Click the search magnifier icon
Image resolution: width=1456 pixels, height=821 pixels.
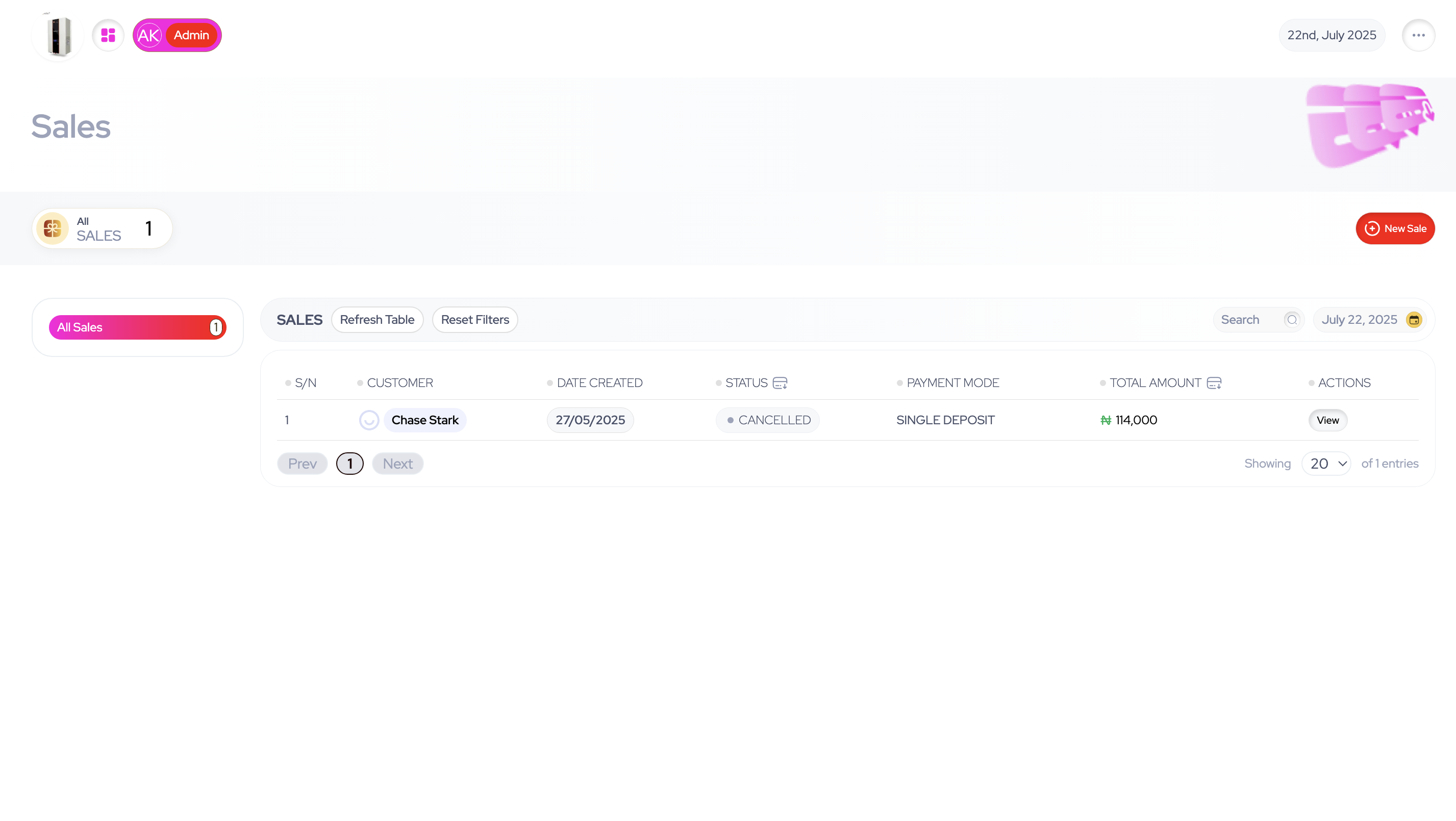click(x=1292, y=320)
